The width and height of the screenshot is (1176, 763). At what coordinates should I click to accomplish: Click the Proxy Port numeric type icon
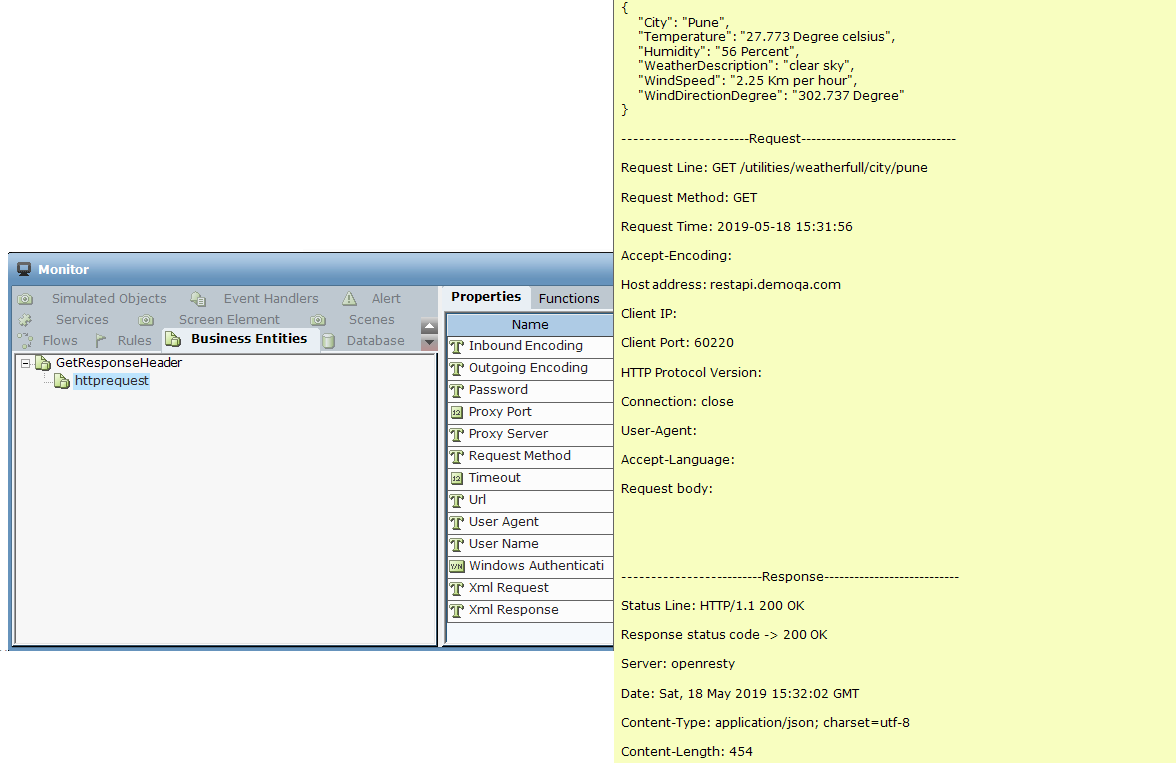tap(457, 412)
